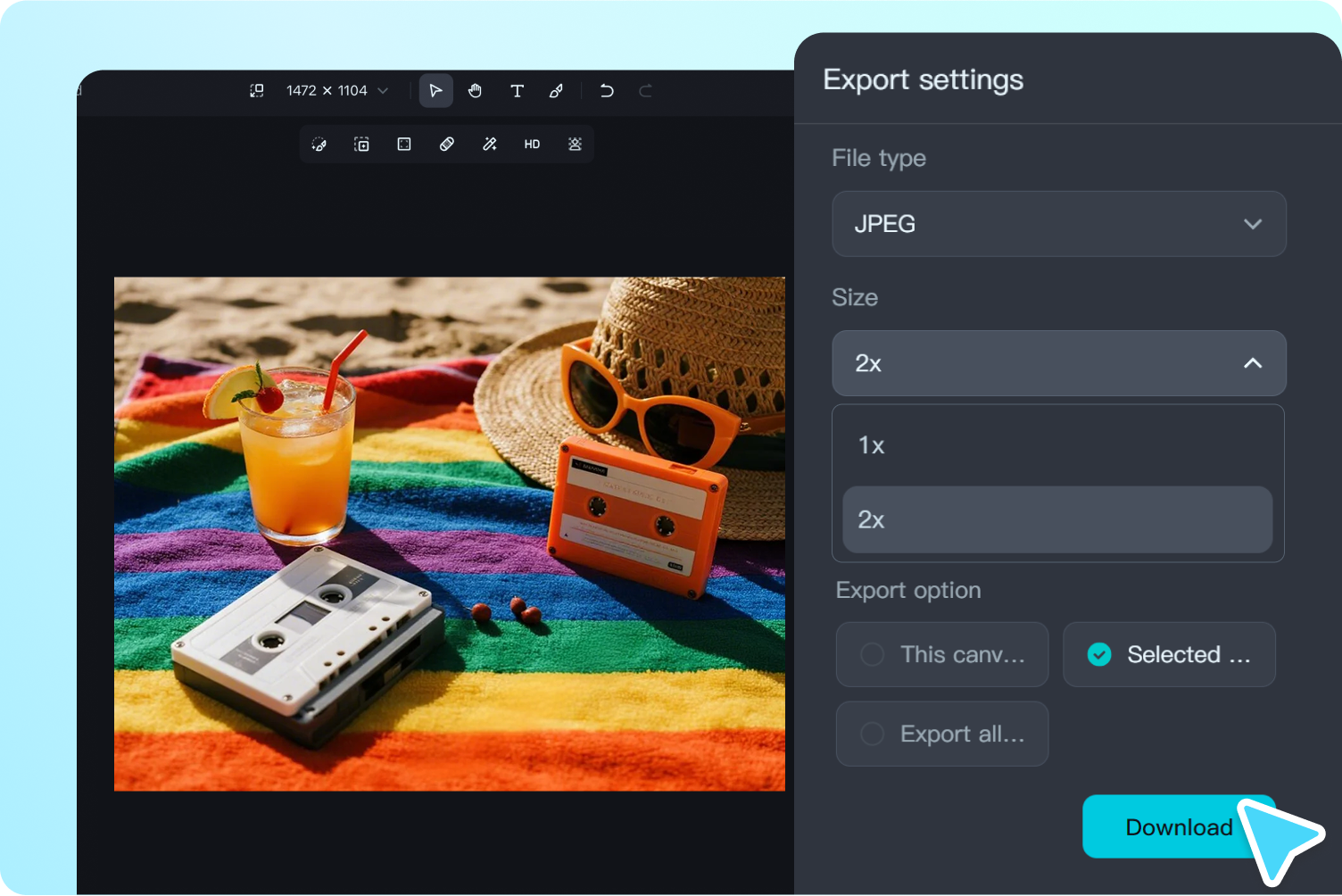
Task: Select the Brush tool
Action: pyautogui.click(x=556, y=90)
